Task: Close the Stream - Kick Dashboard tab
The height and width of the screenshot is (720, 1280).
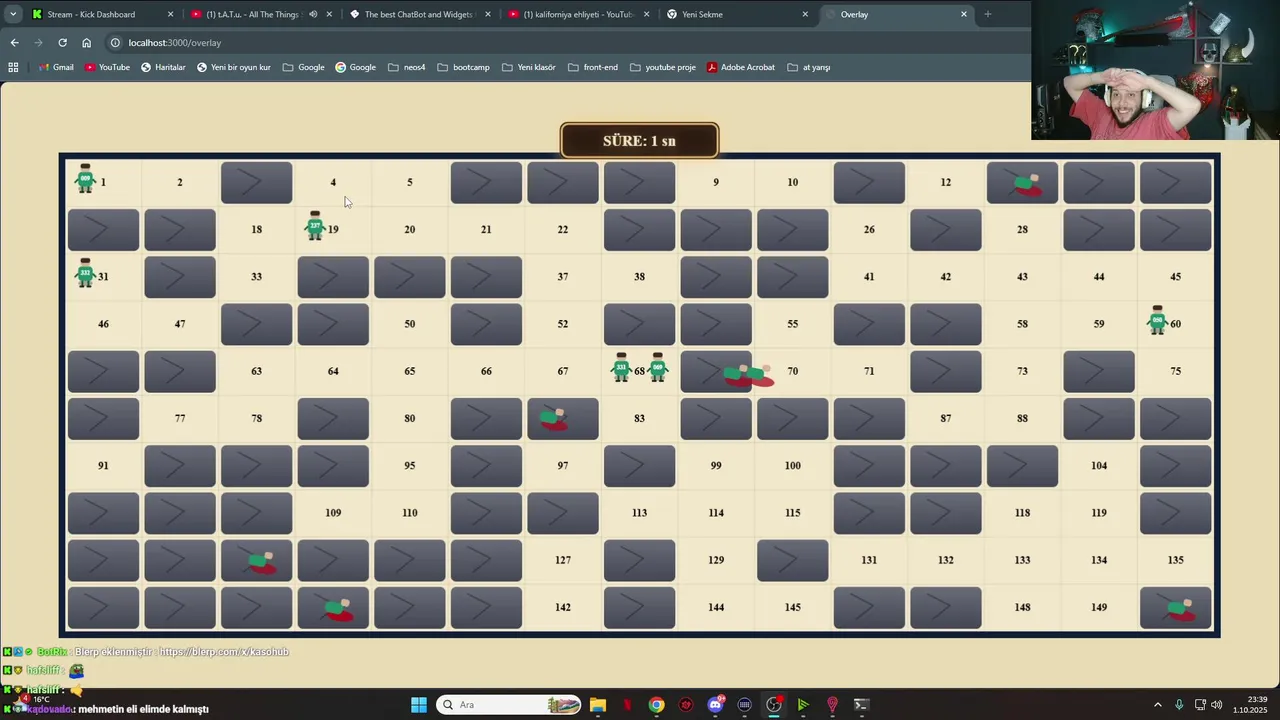Action: pos(170,14)
